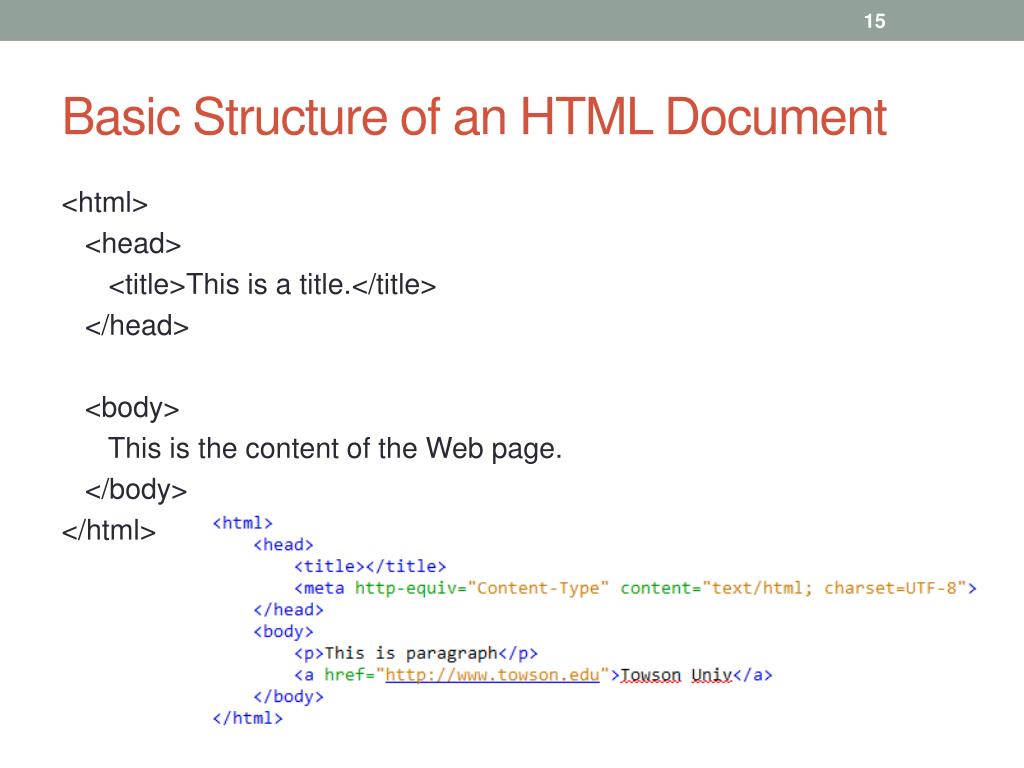Click the large black </html> closing tag
Image resolution: width=1024 pixels, height=768 pixels.
pyautogui.click(x=108, y=530)
